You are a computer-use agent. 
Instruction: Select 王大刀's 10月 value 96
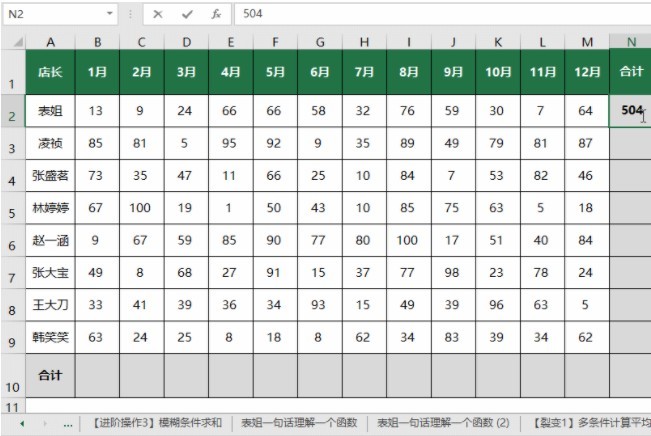tap(498, 305)
